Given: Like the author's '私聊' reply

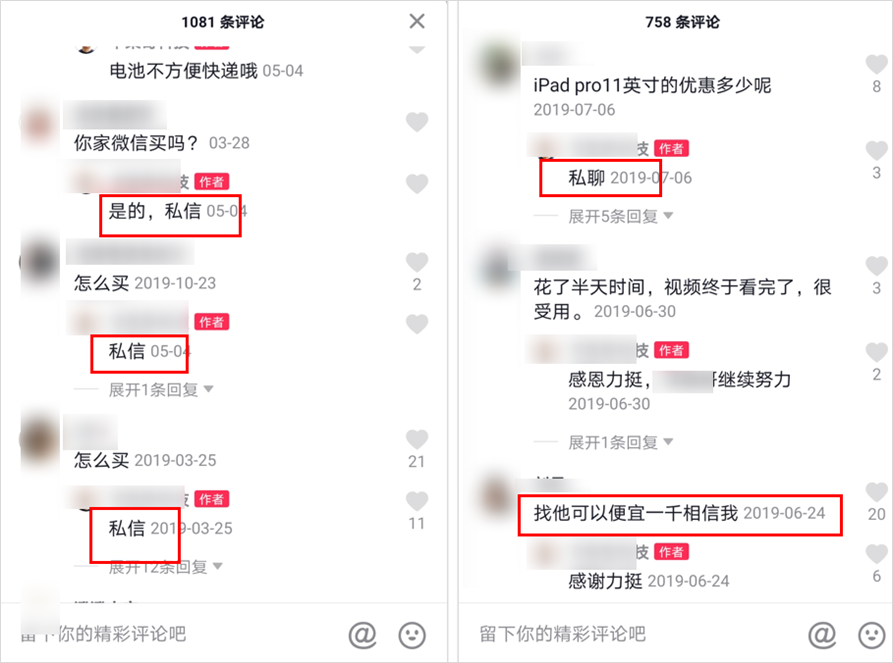Looking at the screenshot, I should click(x=876, y=150).
